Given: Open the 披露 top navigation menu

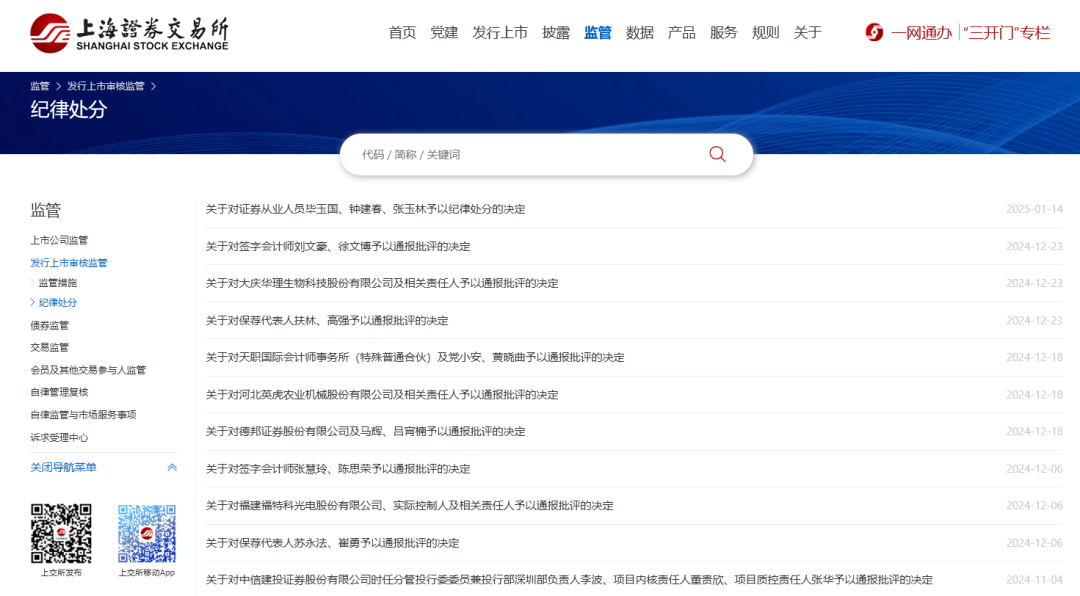Looking at the screenshot, I should pyautogui.click(x=556, y=32).
